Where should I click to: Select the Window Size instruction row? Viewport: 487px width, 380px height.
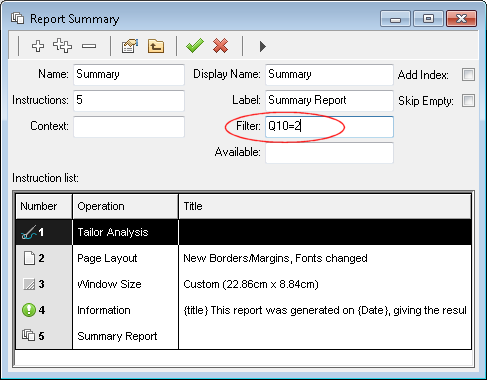coord(243,284)
